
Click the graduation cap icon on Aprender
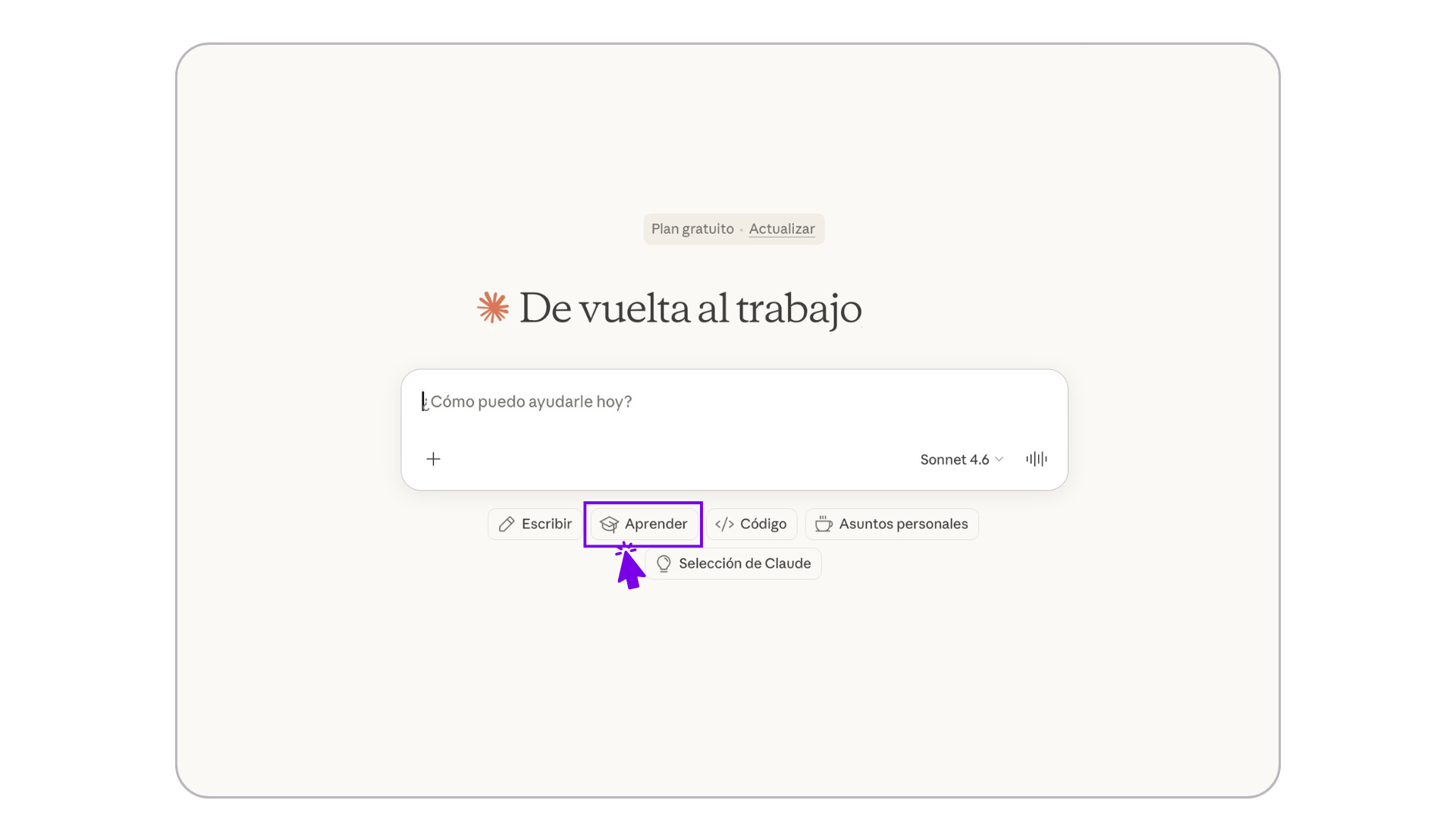[x=609, y=524]
